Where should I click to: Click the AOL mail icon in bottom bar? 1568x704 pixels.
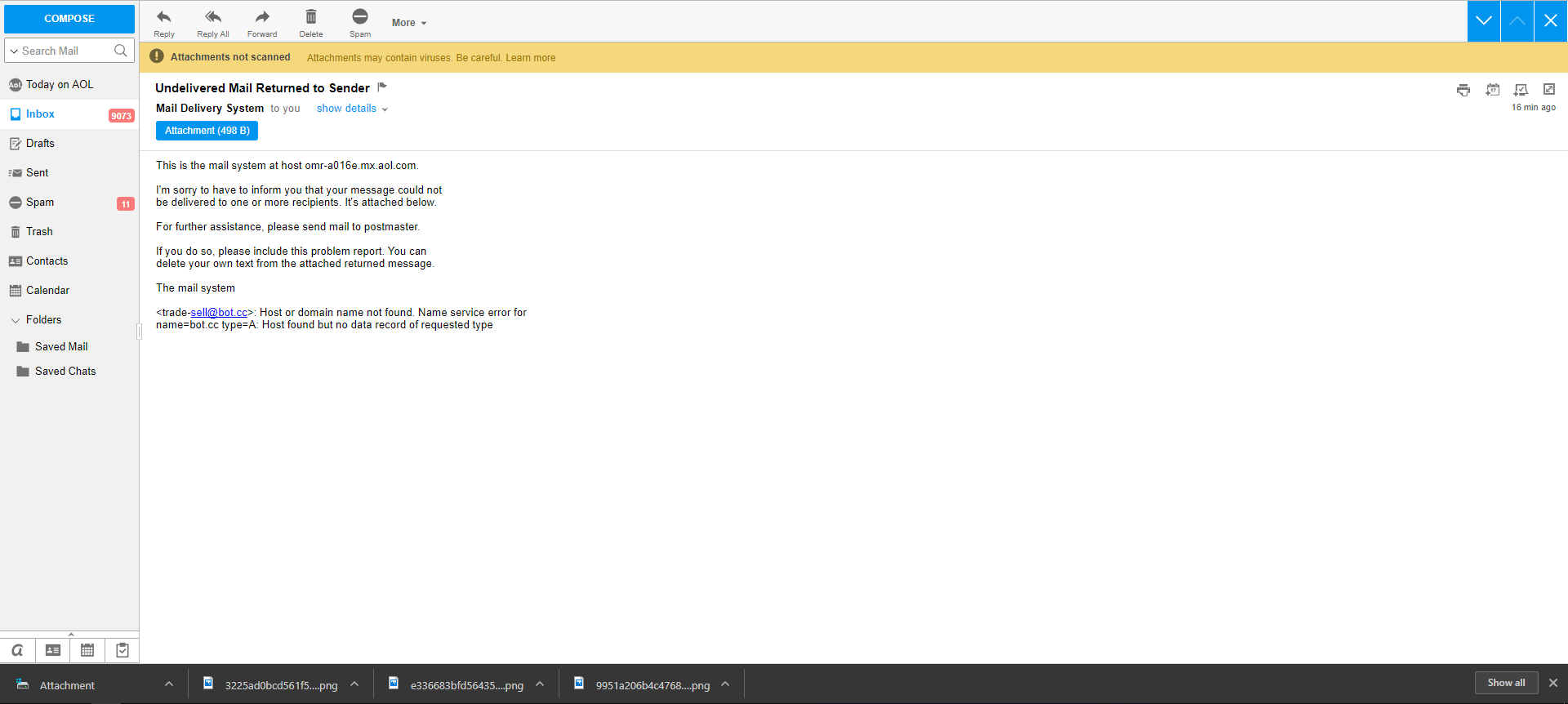tap(17, 650)
